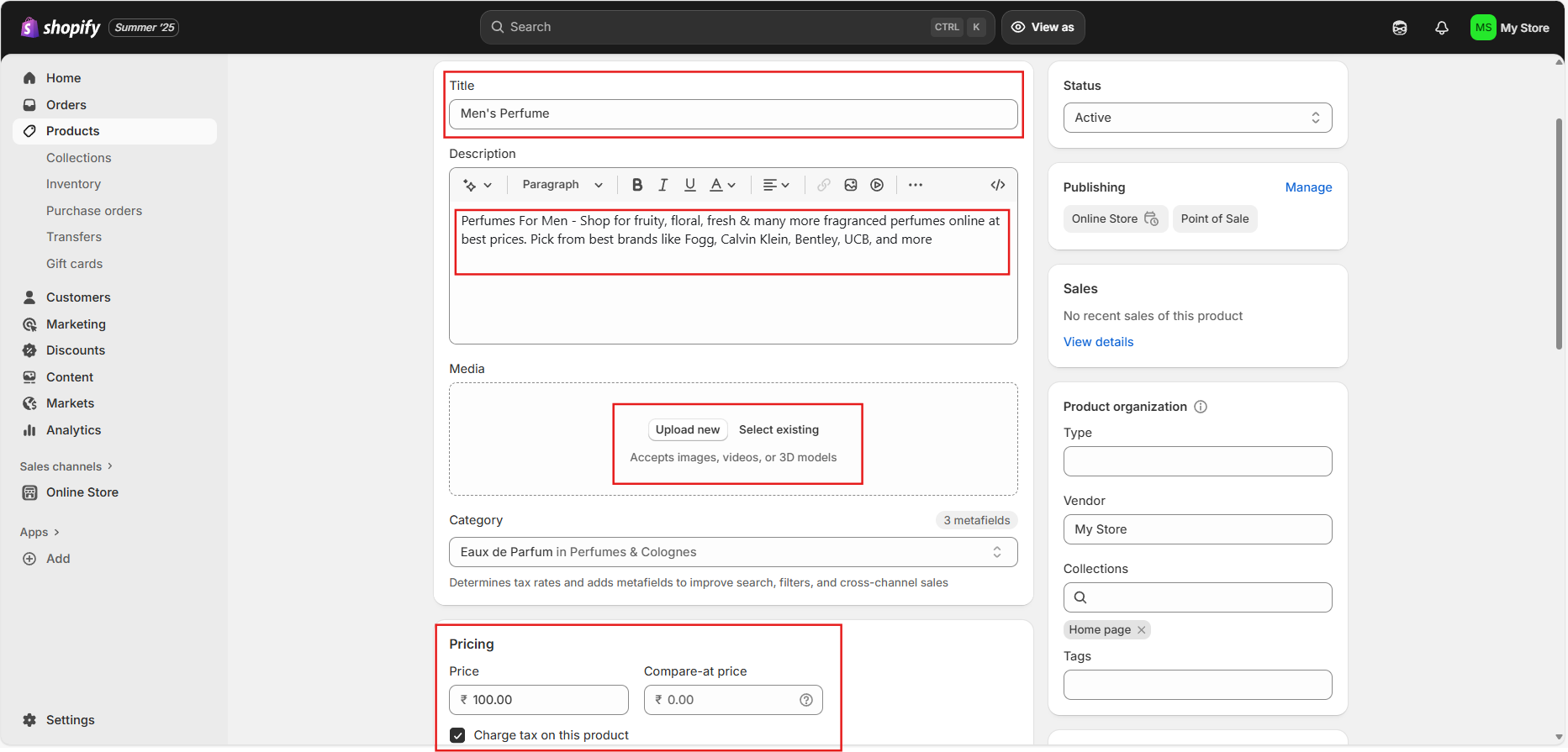This screenshot has height=752, width=1568.
Task: Click the Markets globe icon
Action: (29, 403)
